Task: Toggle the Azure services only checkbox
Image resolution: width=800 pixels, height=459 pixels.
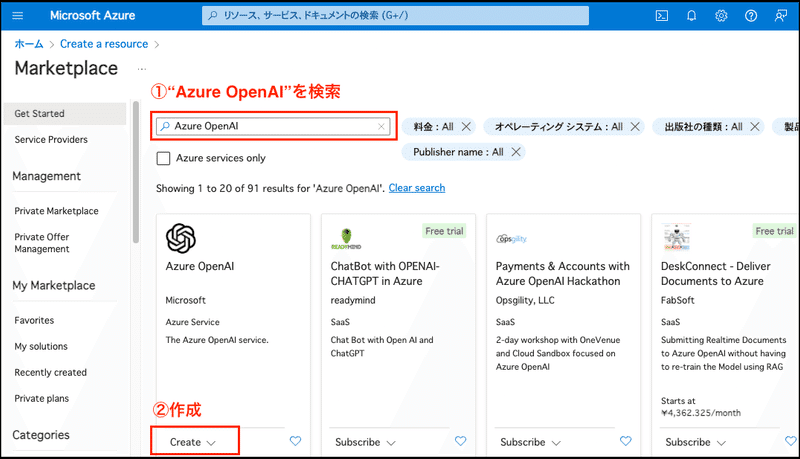Action: 163,158
